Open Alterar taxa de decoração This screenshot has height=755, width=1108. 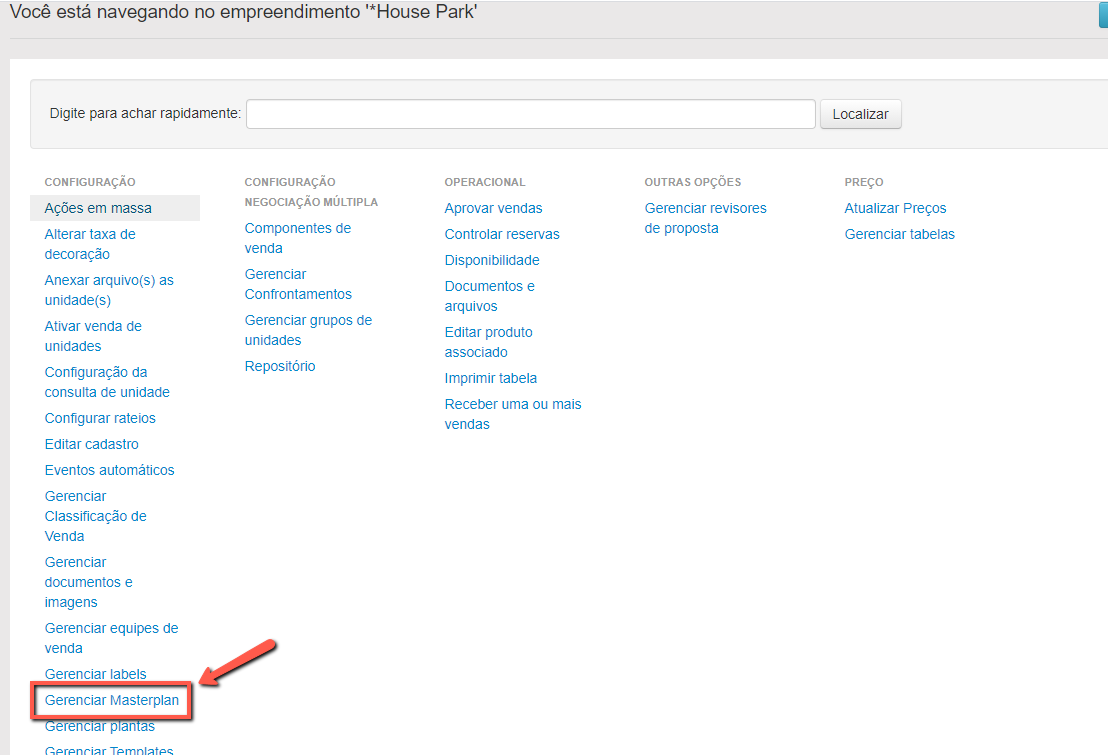pyautogui.click(x=90, y=244)
